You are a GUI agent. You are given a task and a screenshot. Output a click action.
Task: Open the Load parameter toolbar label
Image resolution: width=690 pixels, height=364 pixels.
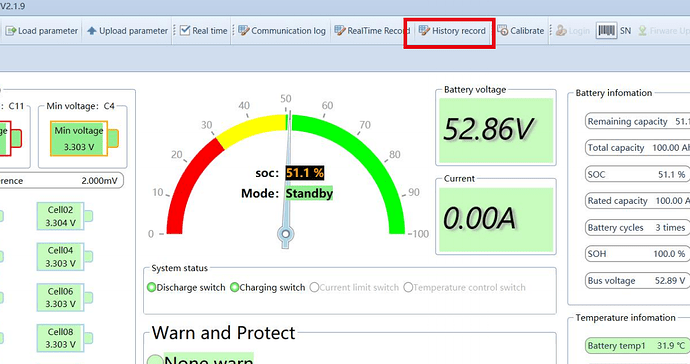pyautogui.click(x=48, y=31)
